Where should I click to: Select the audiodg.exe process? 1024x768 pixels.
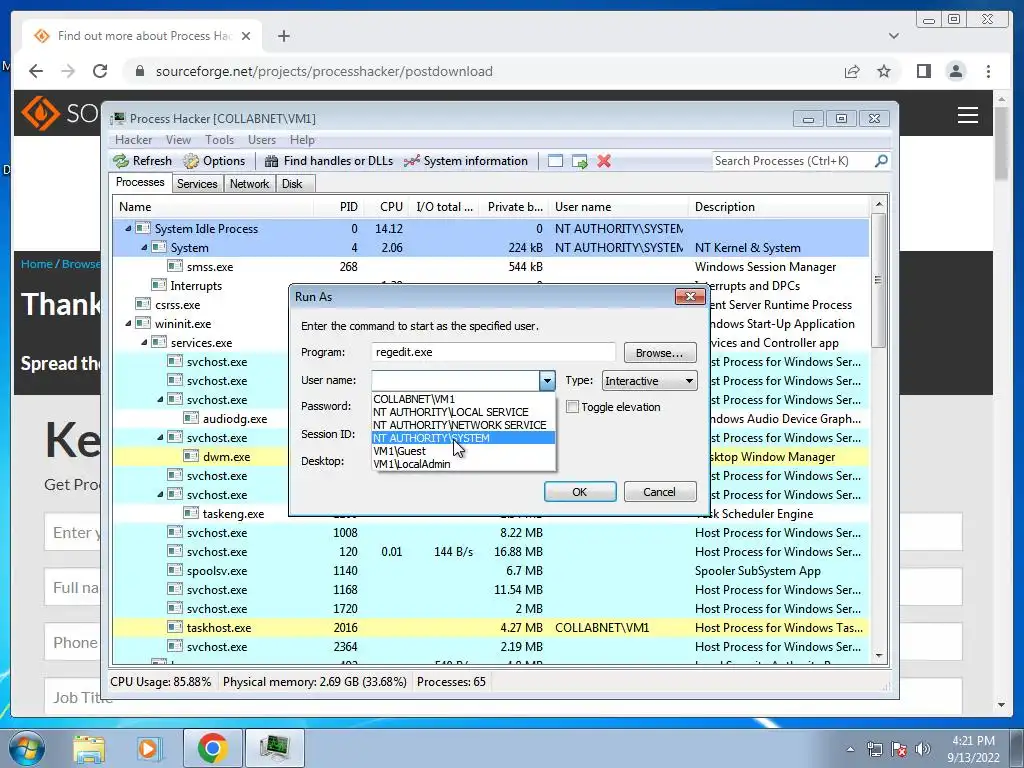point(200,419)
